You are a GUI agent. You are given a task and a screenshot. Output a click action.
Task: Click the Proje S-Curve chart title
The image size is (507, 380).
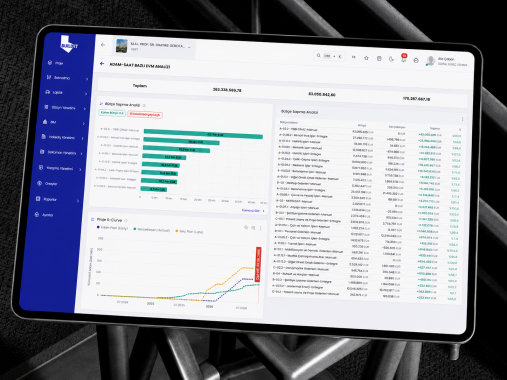click(x=109, y=220)
